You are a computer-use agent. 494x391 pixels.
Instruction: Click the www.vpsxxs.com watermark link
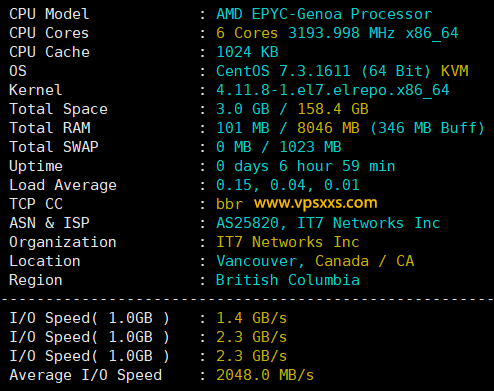click(316, 203)
